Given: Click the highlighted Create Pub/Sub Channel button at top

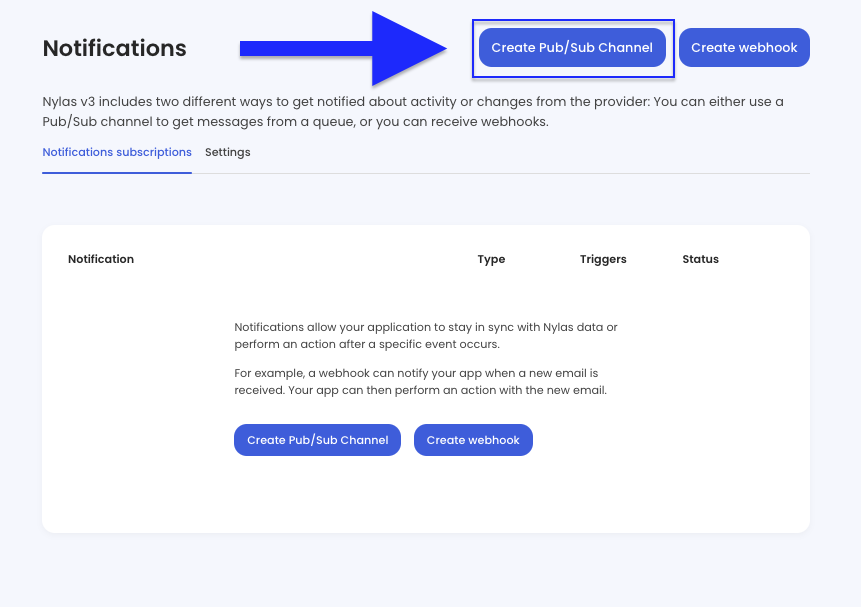Looking at the screenshot, I should [572, 48].
